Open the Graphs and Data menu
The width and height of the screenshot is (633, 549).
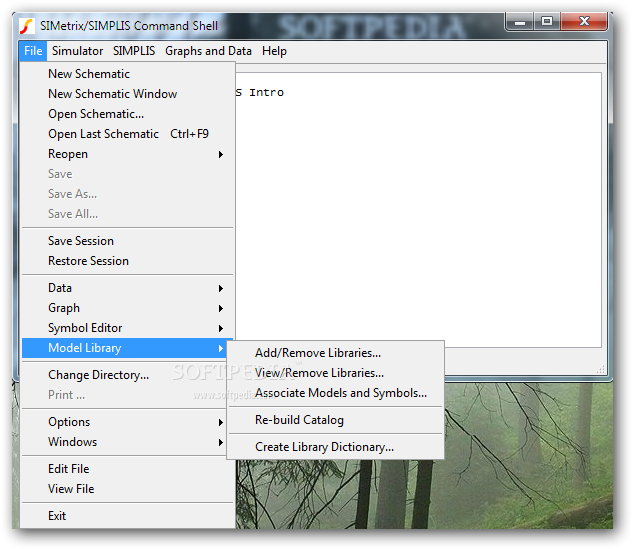tap(208, 51)
